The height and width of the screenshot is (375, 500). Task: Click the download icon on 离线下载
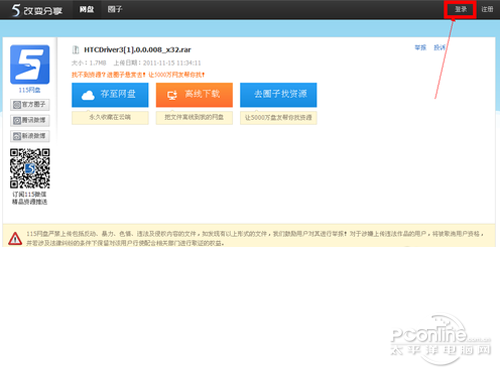pyautogui.click(x=172, y=95)
